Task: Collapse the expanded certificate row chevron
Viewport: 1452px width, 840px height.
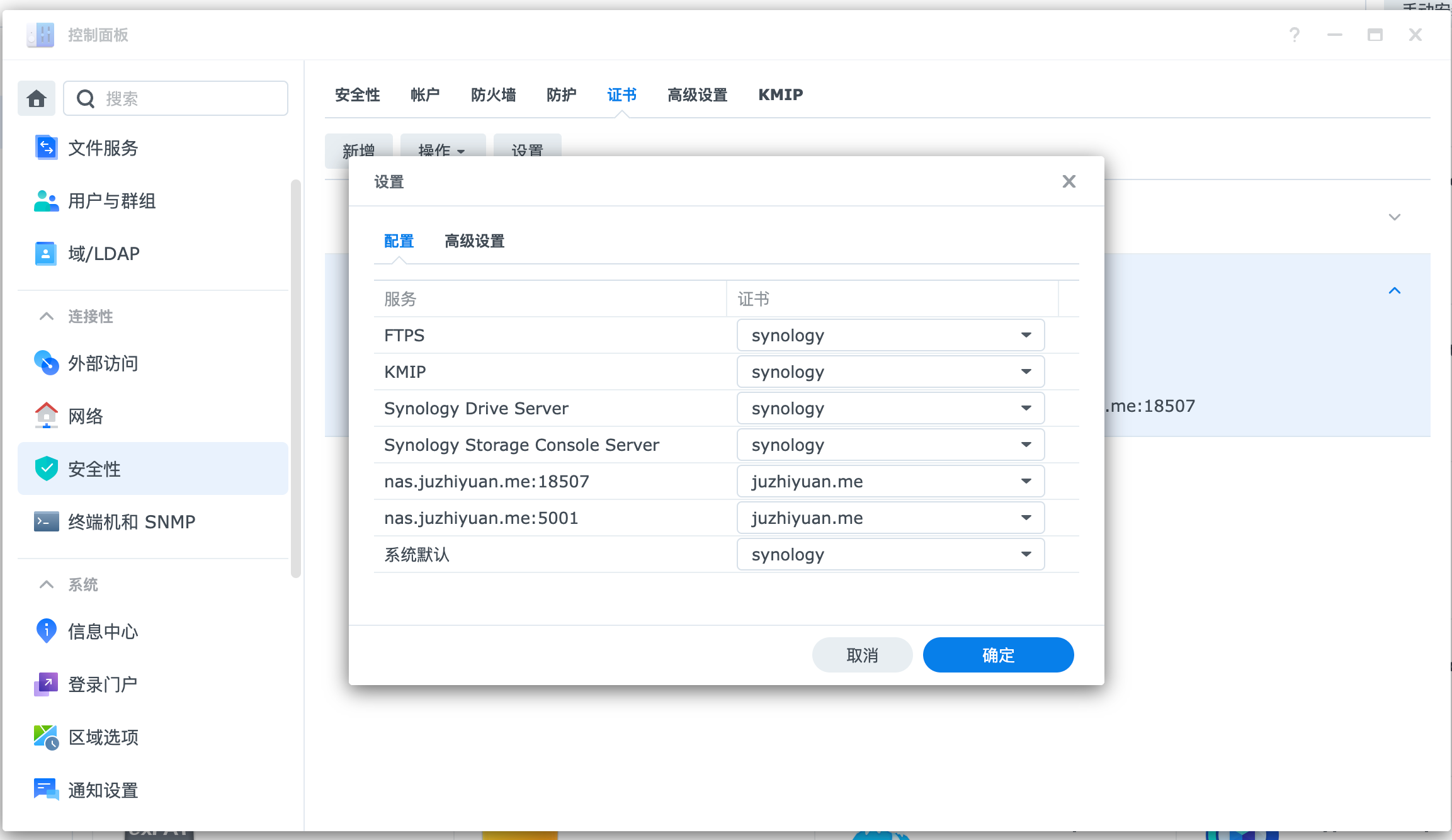Action: 1394,290
